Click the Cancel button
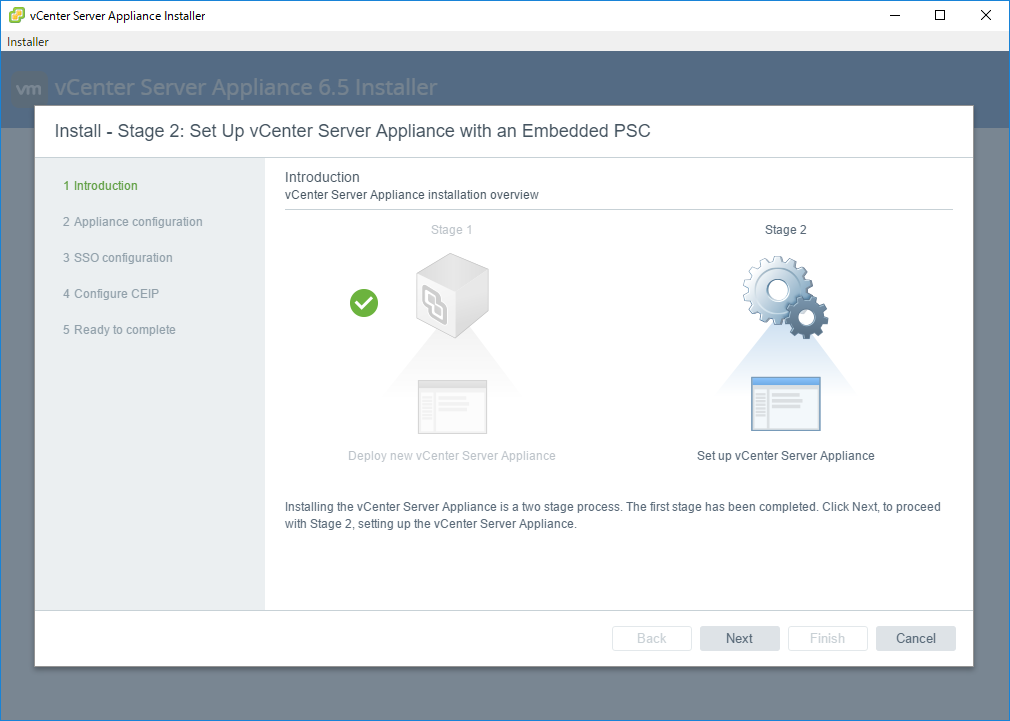The image size is (1010, 721). pyautogui.click(x=915, y=639)
